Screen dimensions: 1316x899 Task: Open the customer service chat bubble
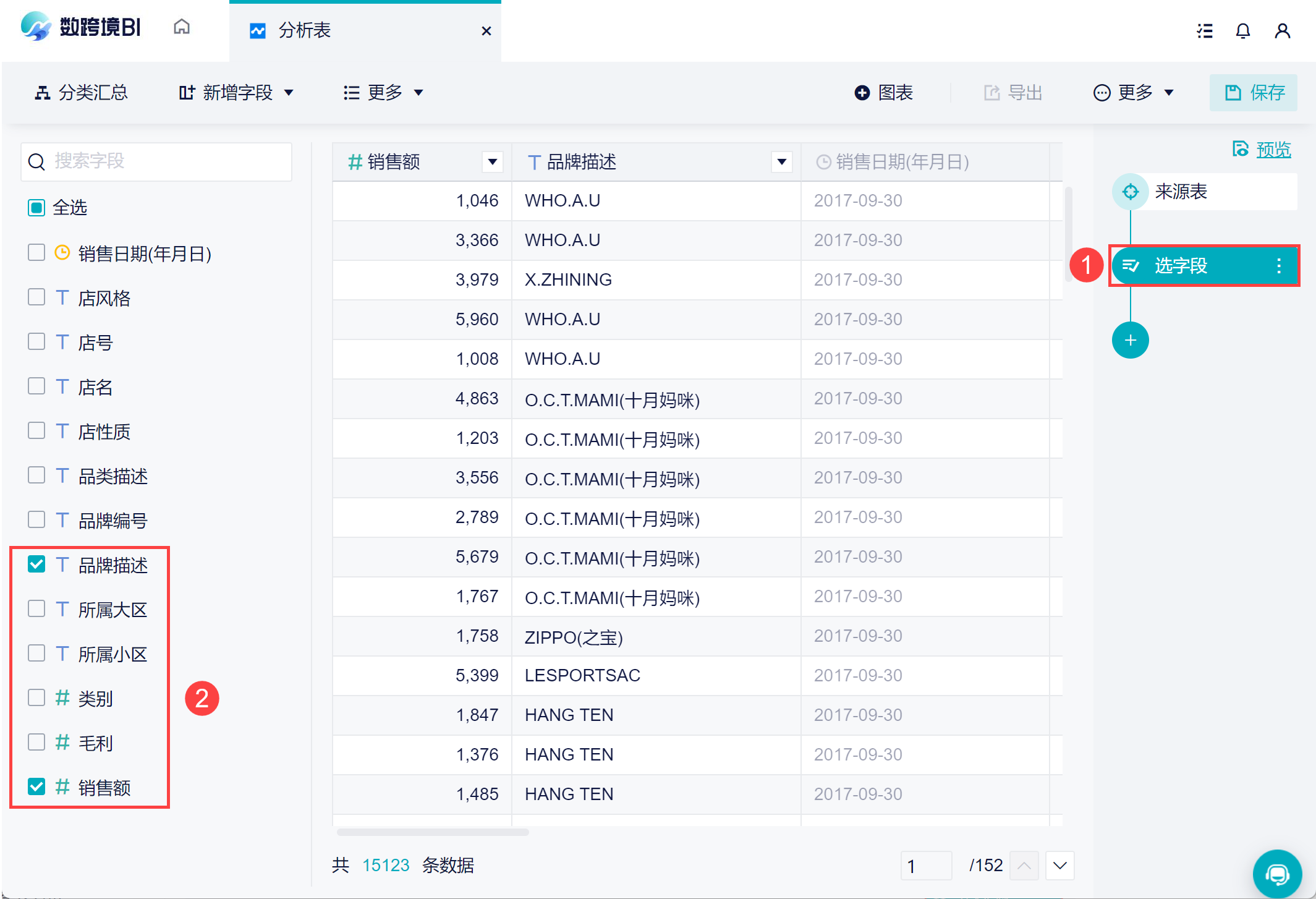(1276, 874)
